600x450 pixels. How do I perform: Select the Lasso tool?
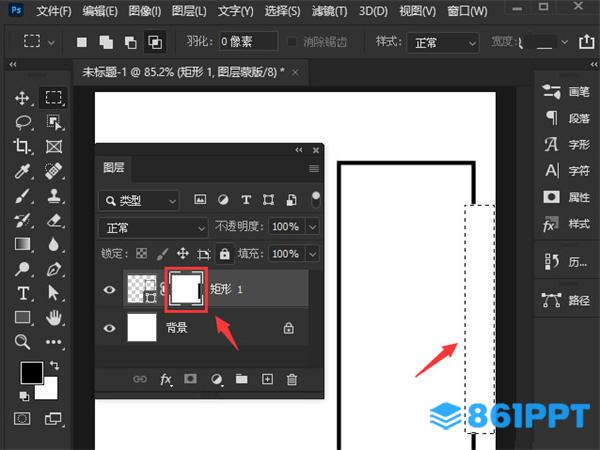[23, 122]
